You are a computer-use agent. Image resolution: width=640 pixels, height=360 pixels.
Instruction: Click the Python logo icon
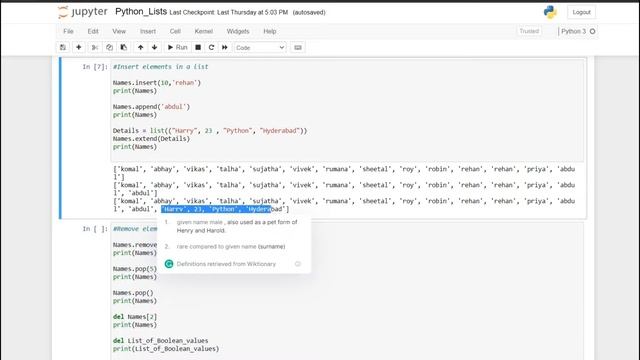(x=550, y=12)
